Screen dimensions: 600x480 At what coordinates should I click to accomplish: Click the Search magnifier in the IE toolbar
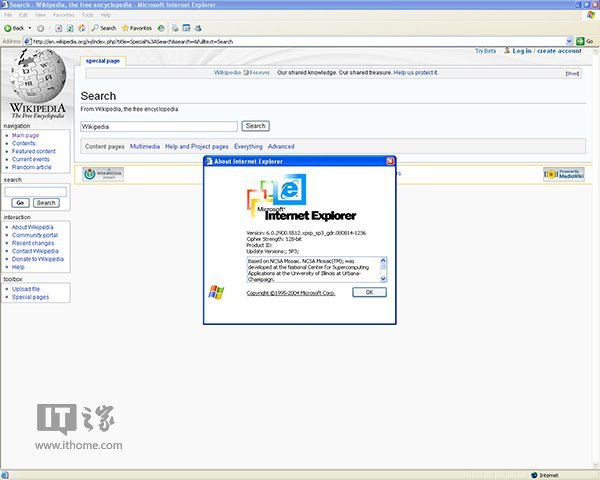[95, 28]
